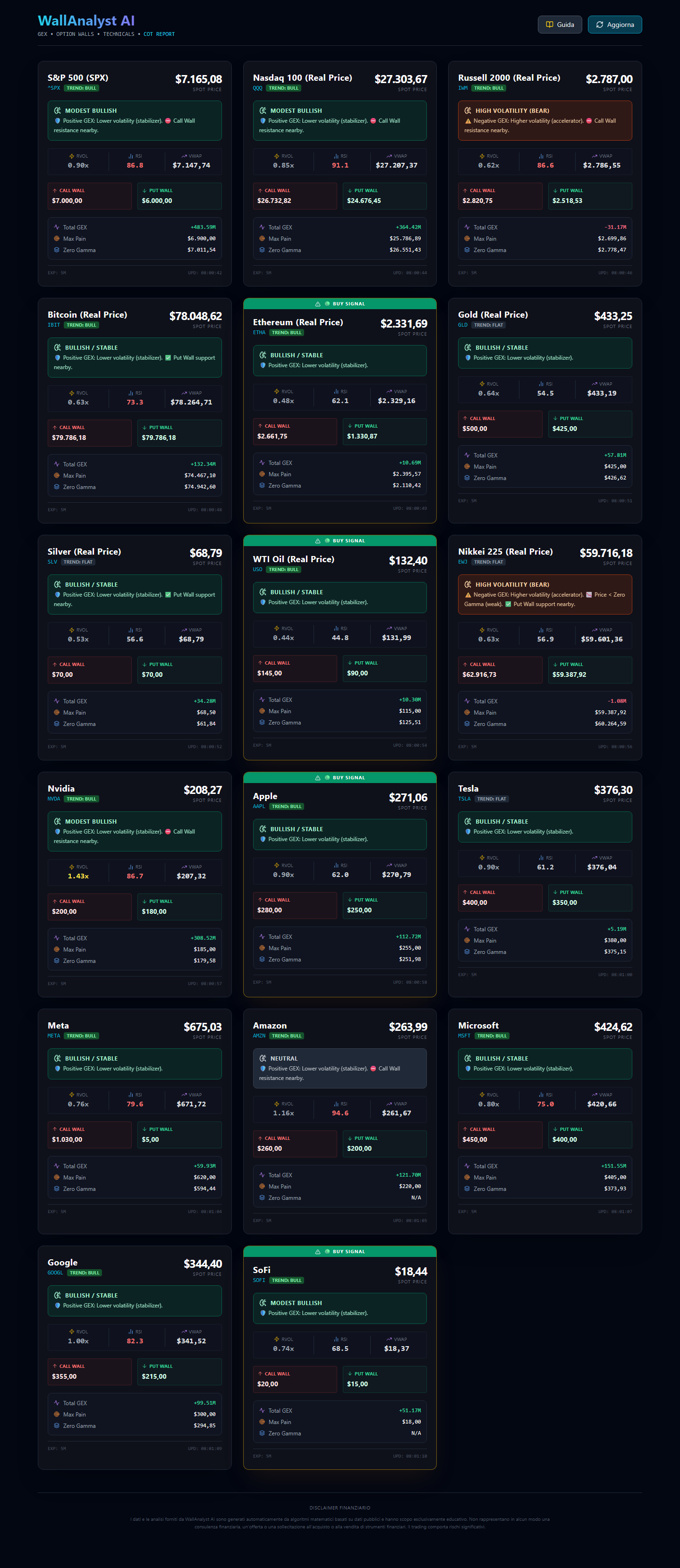Click the Bitcoin Zero Gamma layers icon
680x1568 pixels.
pos(57,487)
